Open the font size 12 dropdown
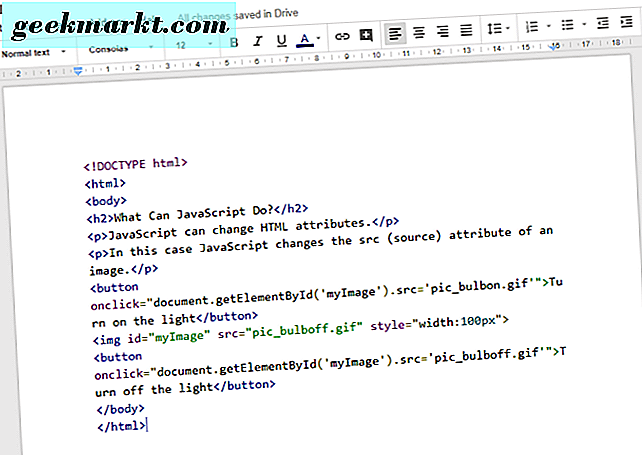Viewport: 642px width, 455px height. (x=190, y=45)
